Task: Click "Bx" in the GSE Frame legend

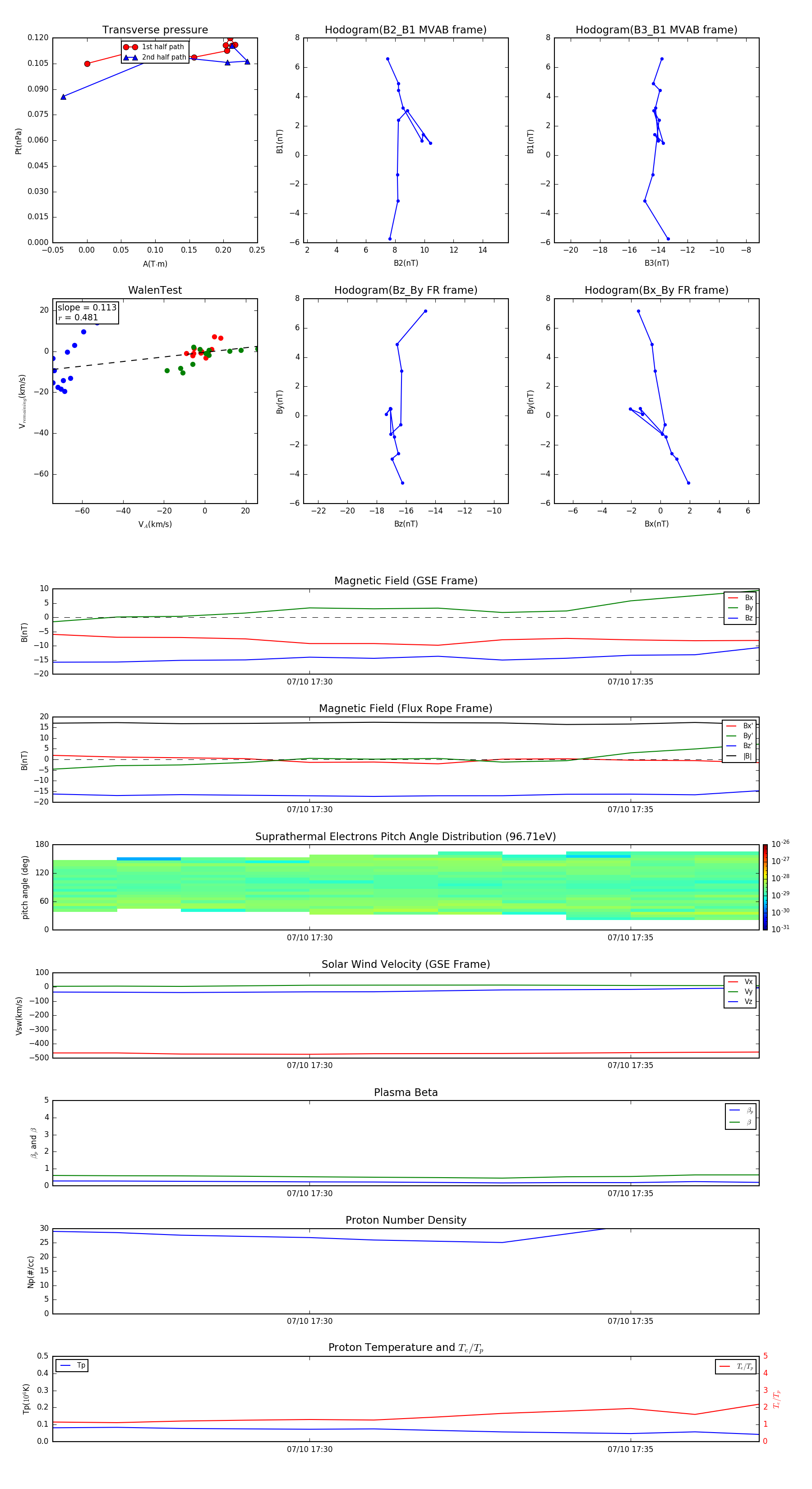Action: (748, 598)
